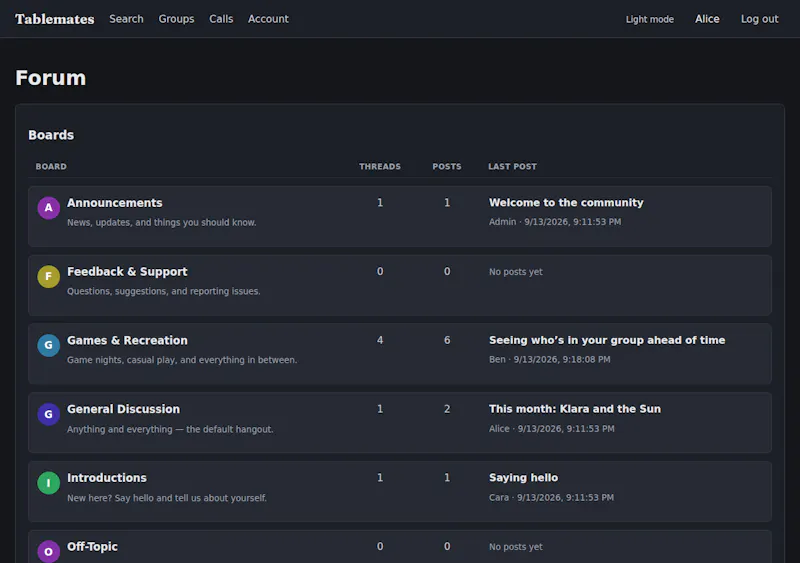Viewport: 800px width, 563px height.
Task: Open the Feedback & Support board
Action: [x=127, y=272]
